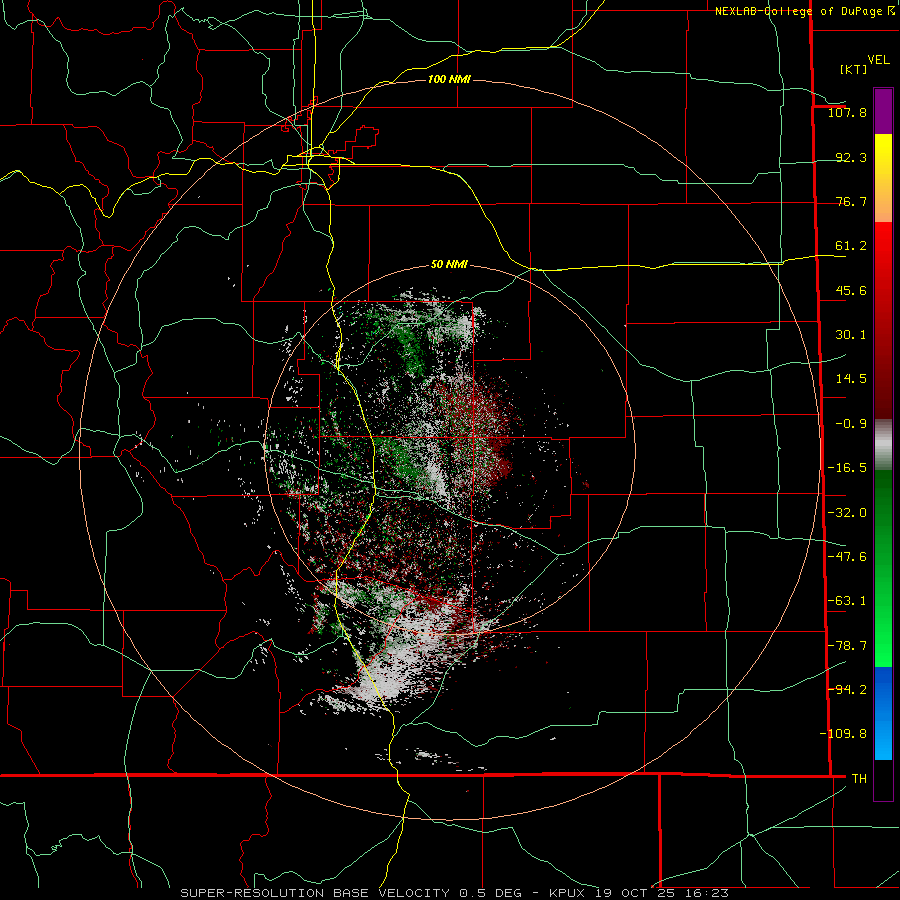Click the purple segment of the color scale
Screen dimensions: 900x900
[x=883, y=111]
